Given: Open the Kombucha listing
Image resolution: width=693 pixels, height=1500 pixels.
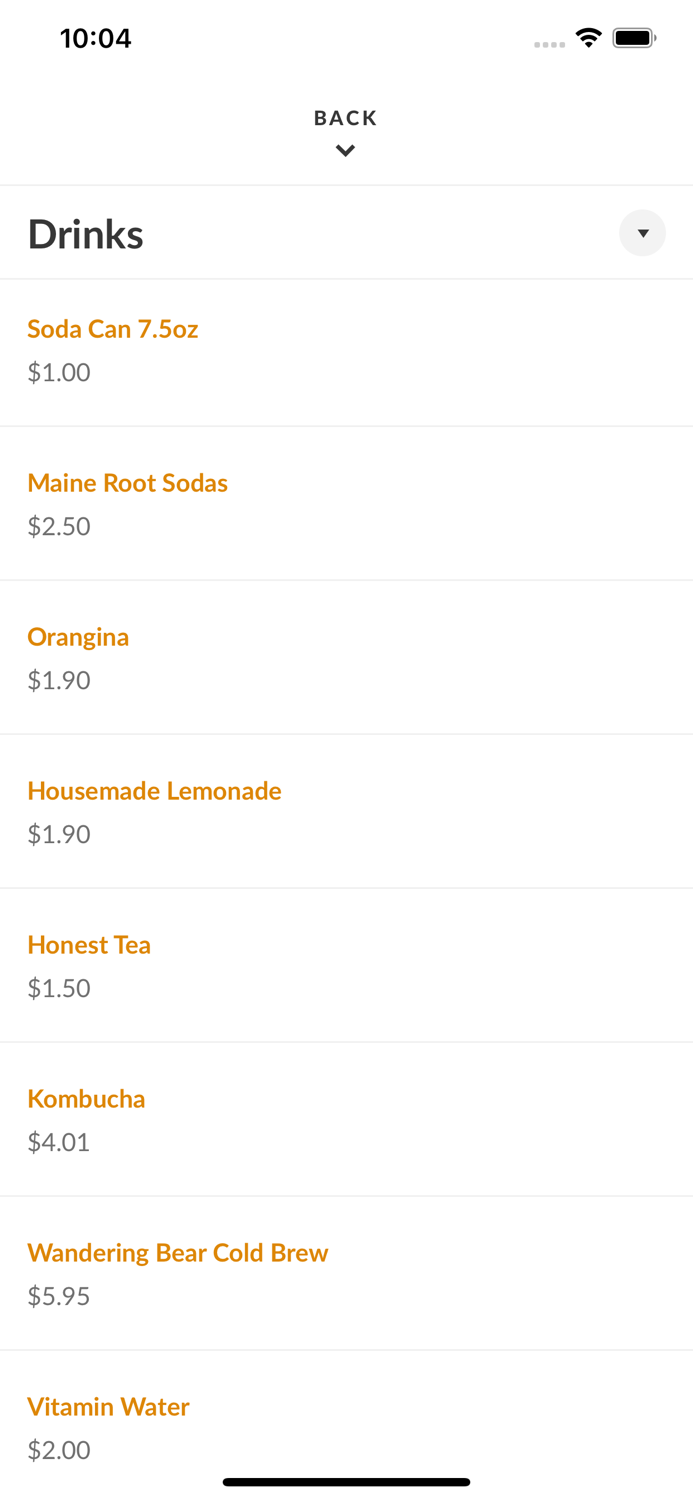Looking at the screenshot, I should [86, 1099].
